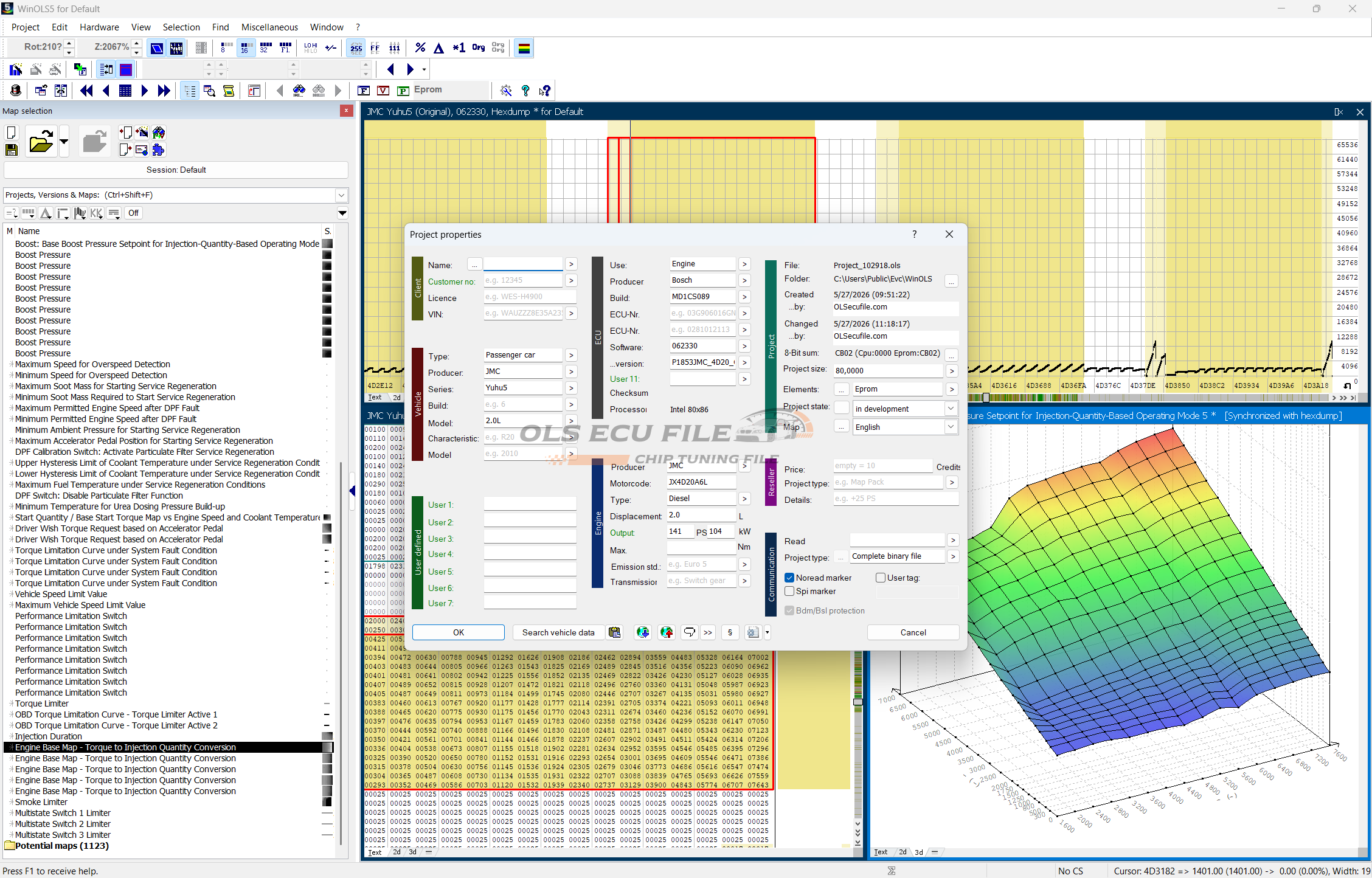
Task: Switch to 32-bit data width icon
Action: (265, 47)
